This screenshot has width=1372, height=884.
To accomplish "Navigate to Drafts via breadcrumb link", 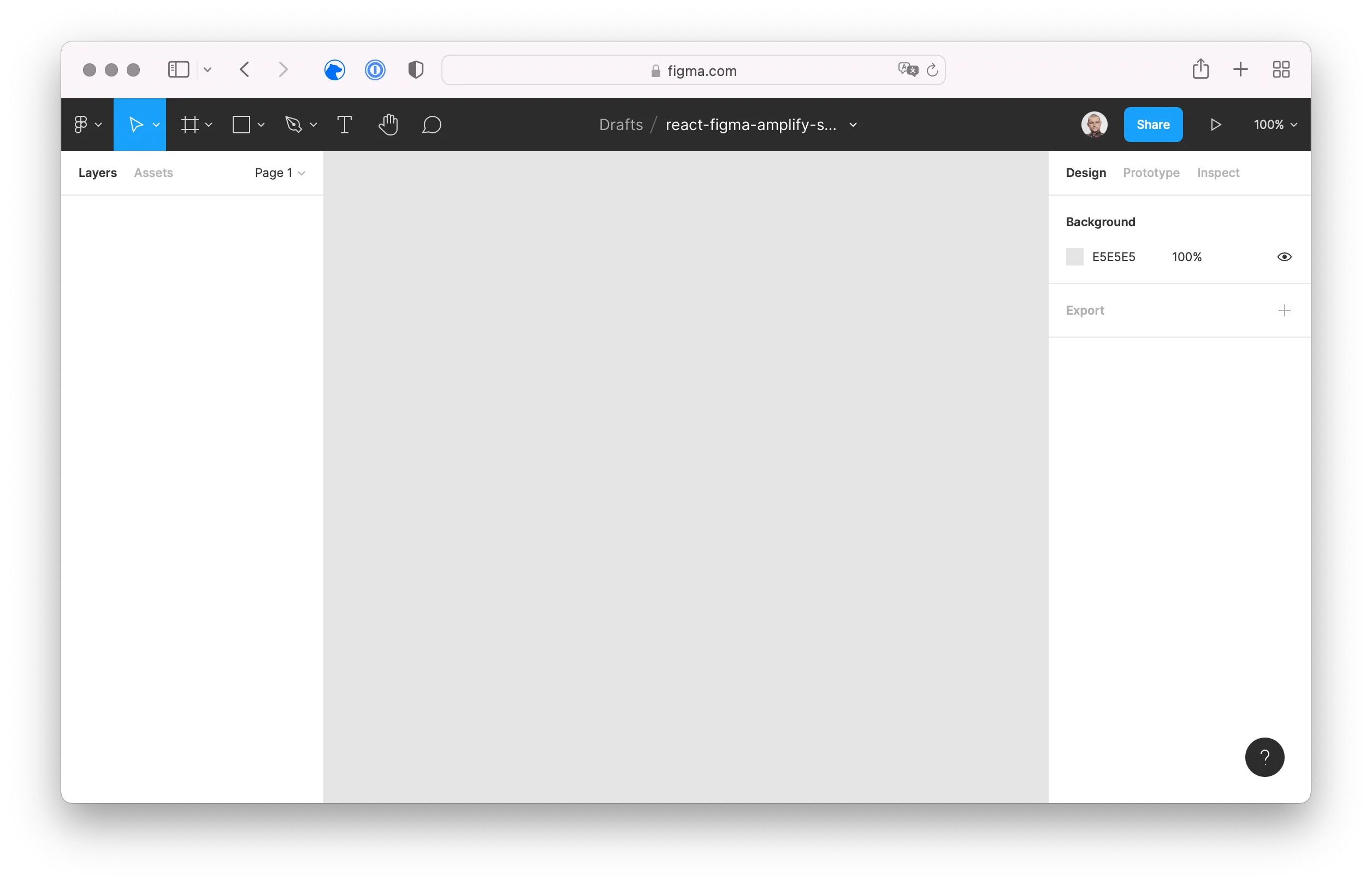I will (620, 125).
